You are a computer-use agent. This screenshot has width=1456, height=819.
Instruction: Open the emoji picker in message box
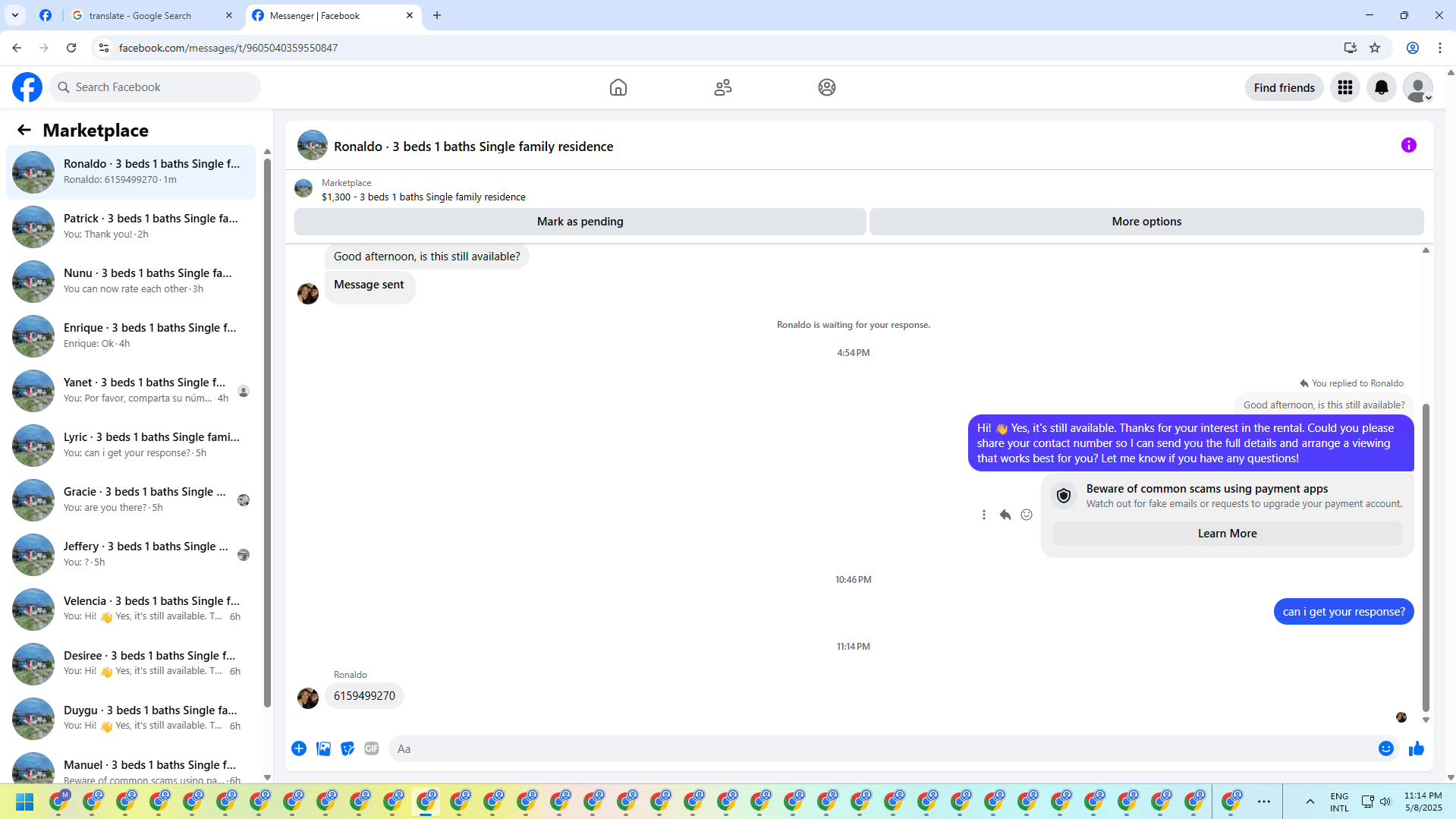[1386, 748]
